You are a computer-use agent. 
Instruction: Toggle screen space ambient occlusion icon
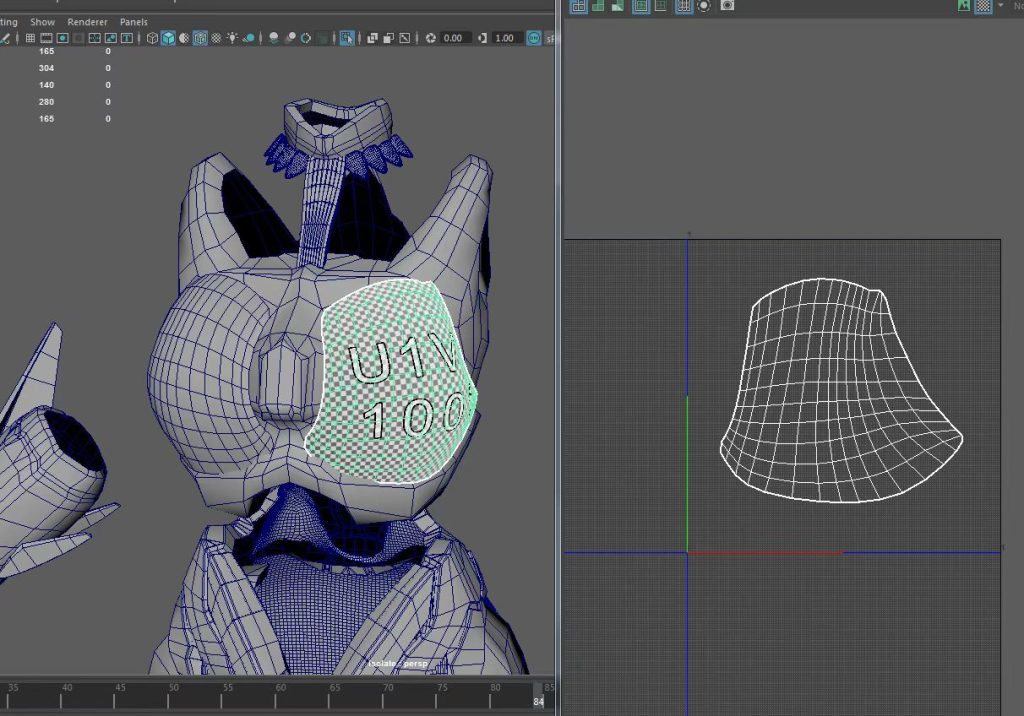(274, 38)
